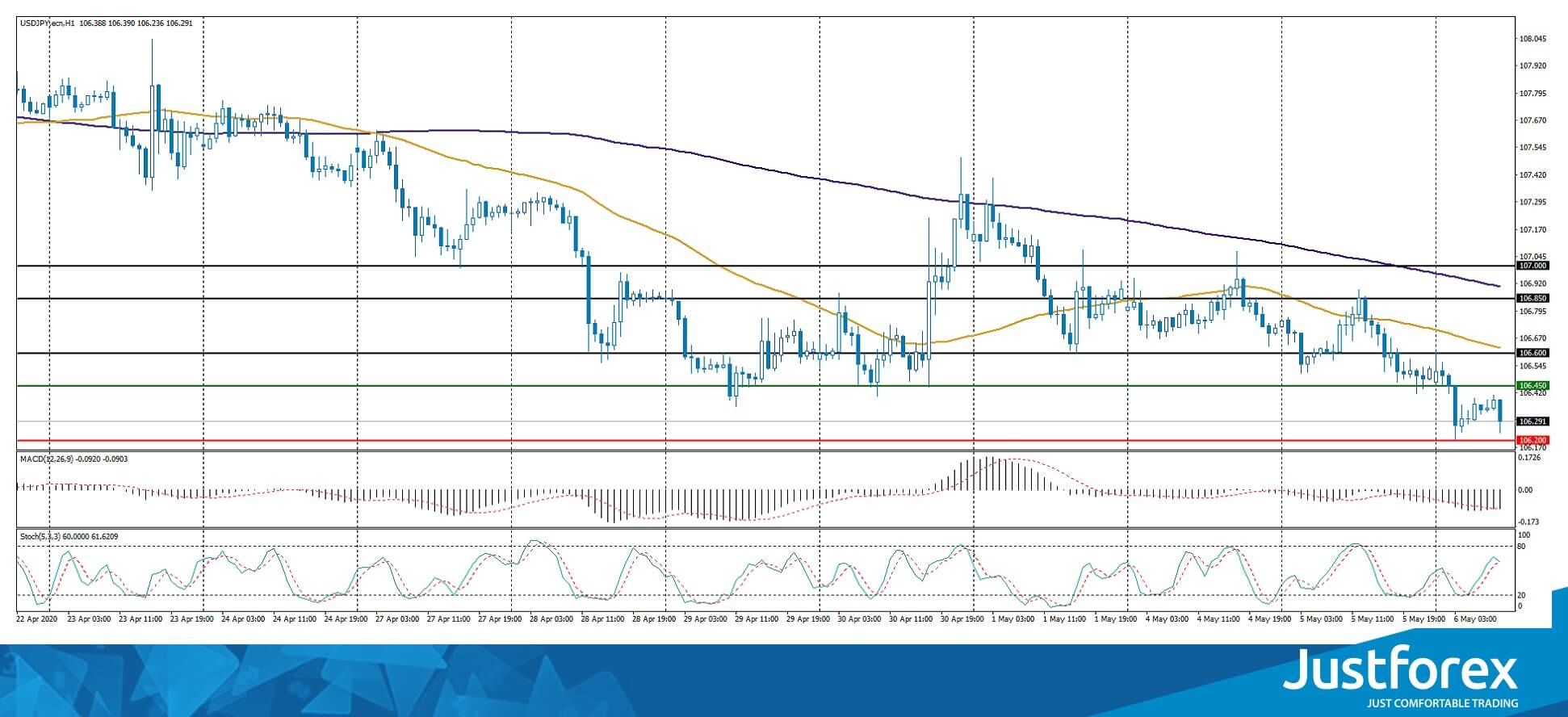Viewport: 1568px width, 717px height.
Task: Click the 30 Apr 19:00 time label
Action: point(963,619)
